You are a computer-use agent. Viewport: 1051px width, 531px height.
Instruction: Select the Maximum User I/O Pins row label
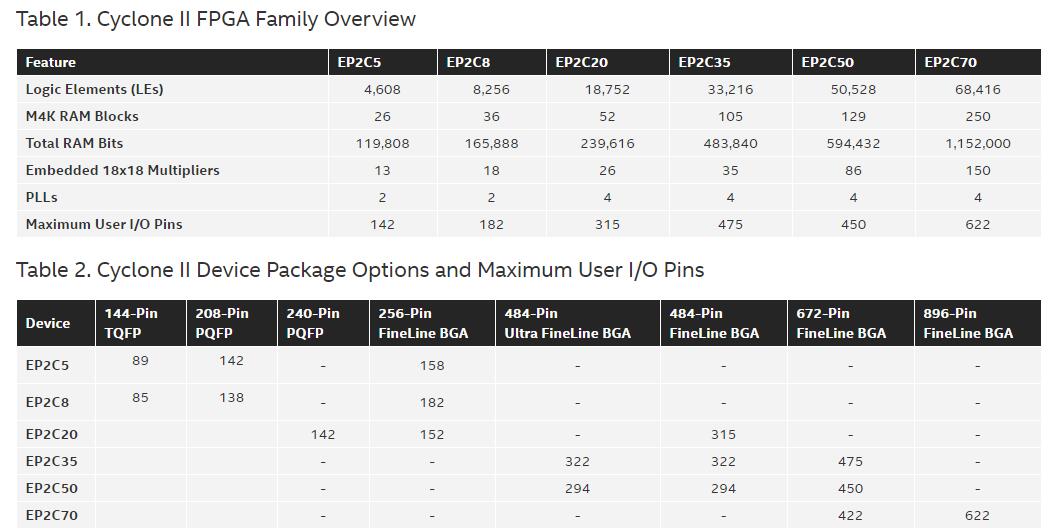pos(104,224)
